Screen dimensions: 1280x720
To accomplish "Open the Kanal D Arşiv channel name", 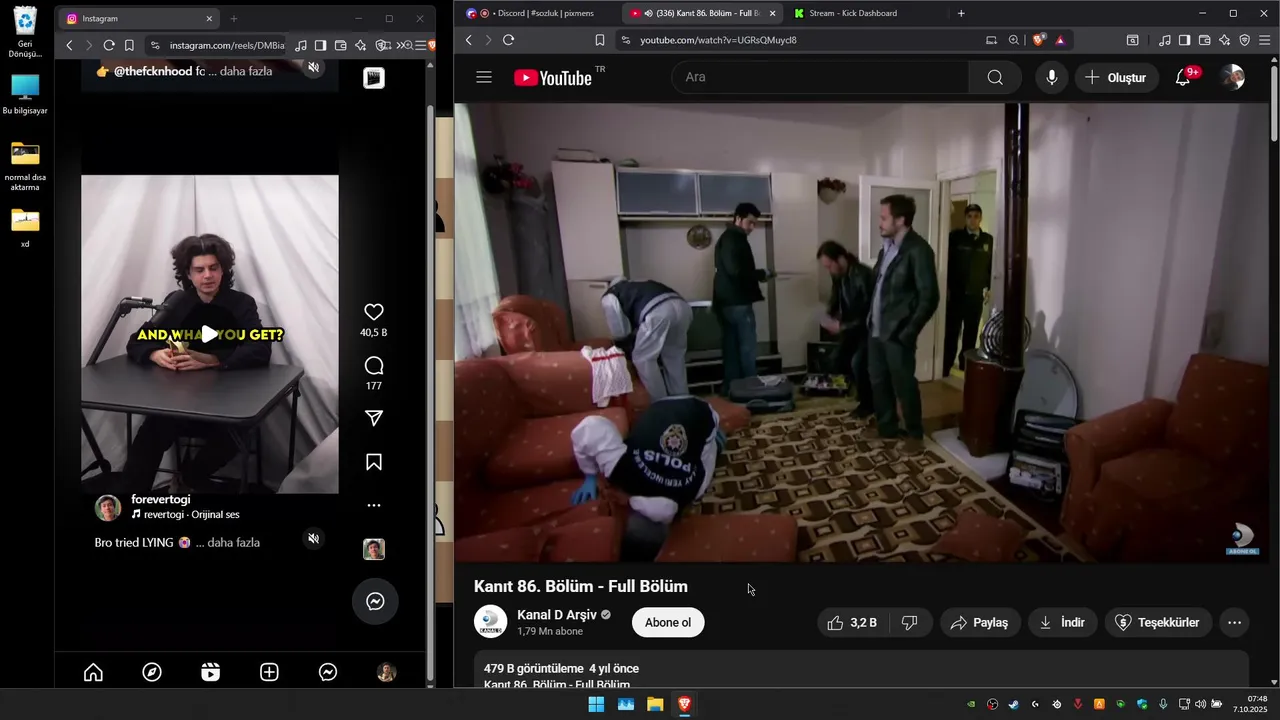I will point(557,615).
